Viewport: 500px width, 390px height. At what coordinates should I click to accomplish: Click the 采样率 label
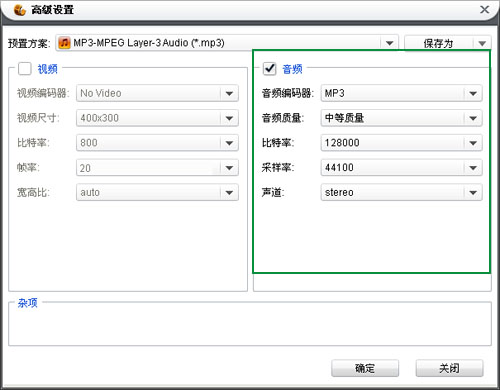[x=278, y=167]
